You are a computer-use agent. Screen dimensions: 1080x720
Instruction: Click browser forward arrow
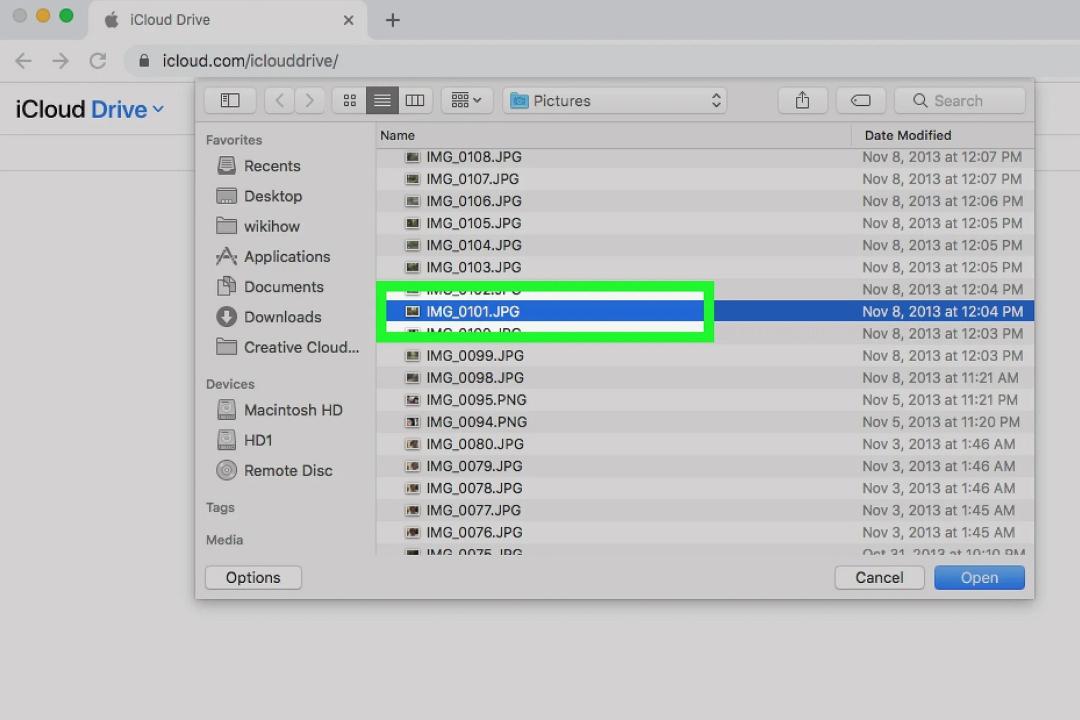click(x=61, y=61)
